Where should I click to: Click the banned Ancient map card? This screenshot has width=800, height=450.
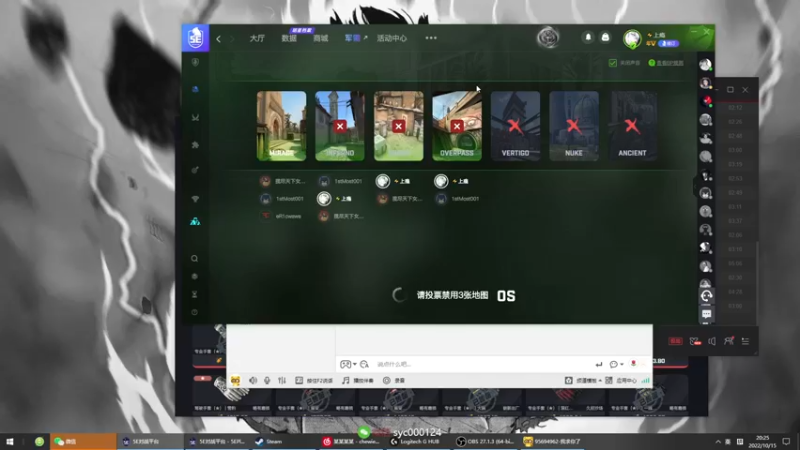point(632,126)
